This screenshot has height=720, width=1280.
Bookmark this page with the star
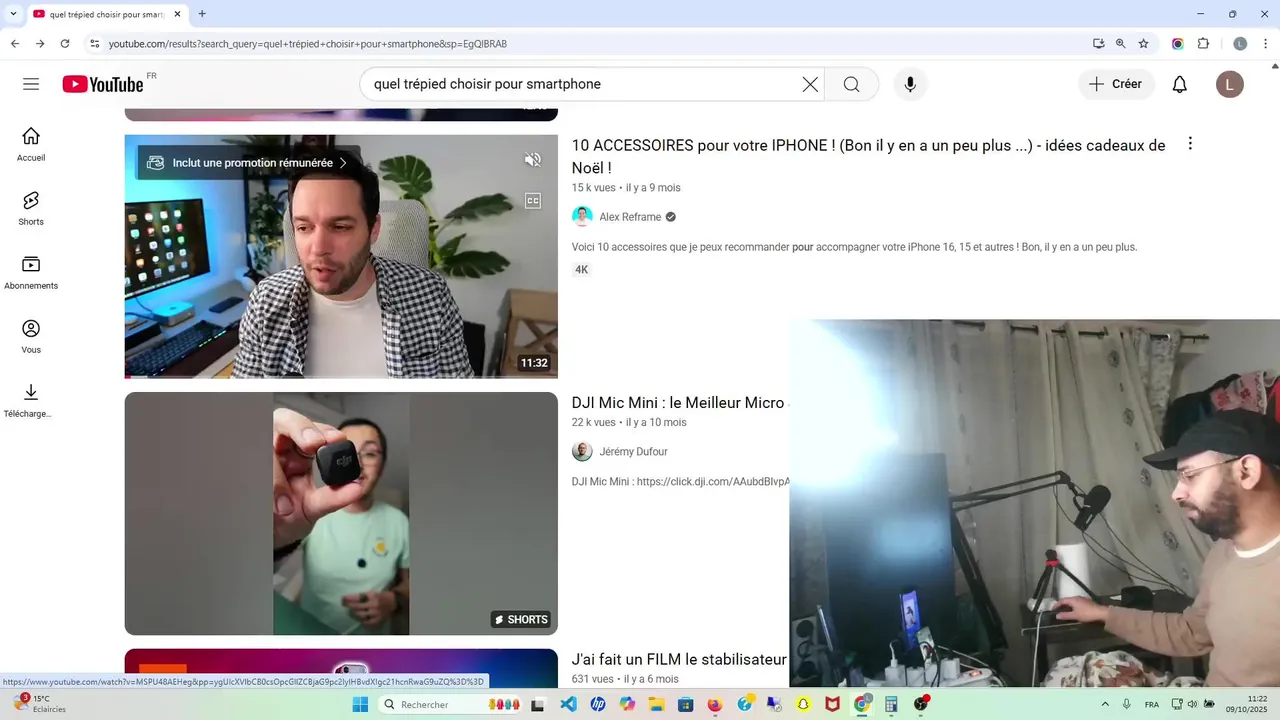pyautogui.click(x=1144, y=44)
